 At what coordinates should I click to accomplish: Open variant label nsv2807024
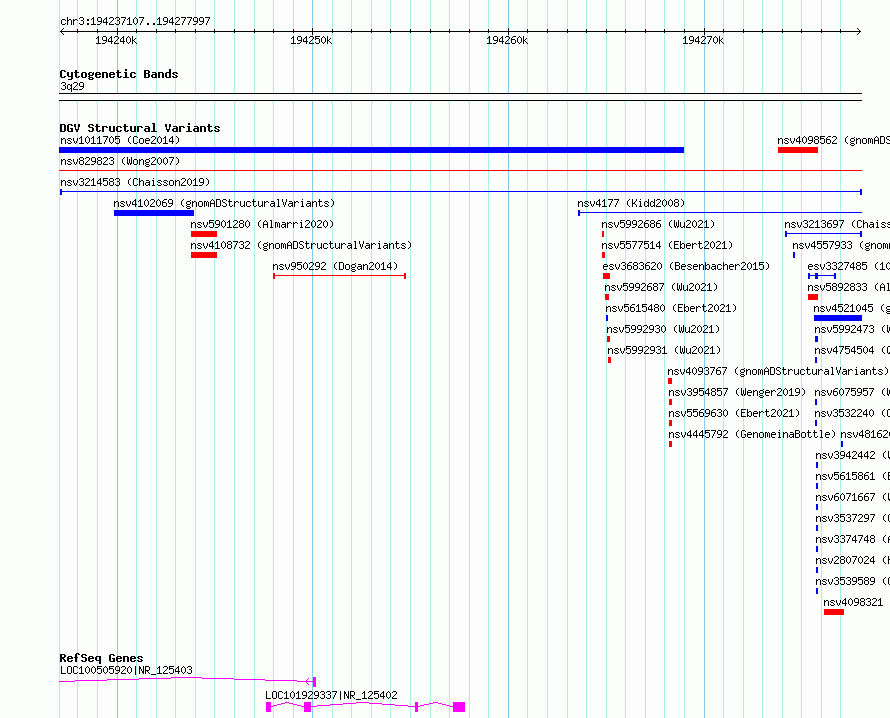(852, 560)
